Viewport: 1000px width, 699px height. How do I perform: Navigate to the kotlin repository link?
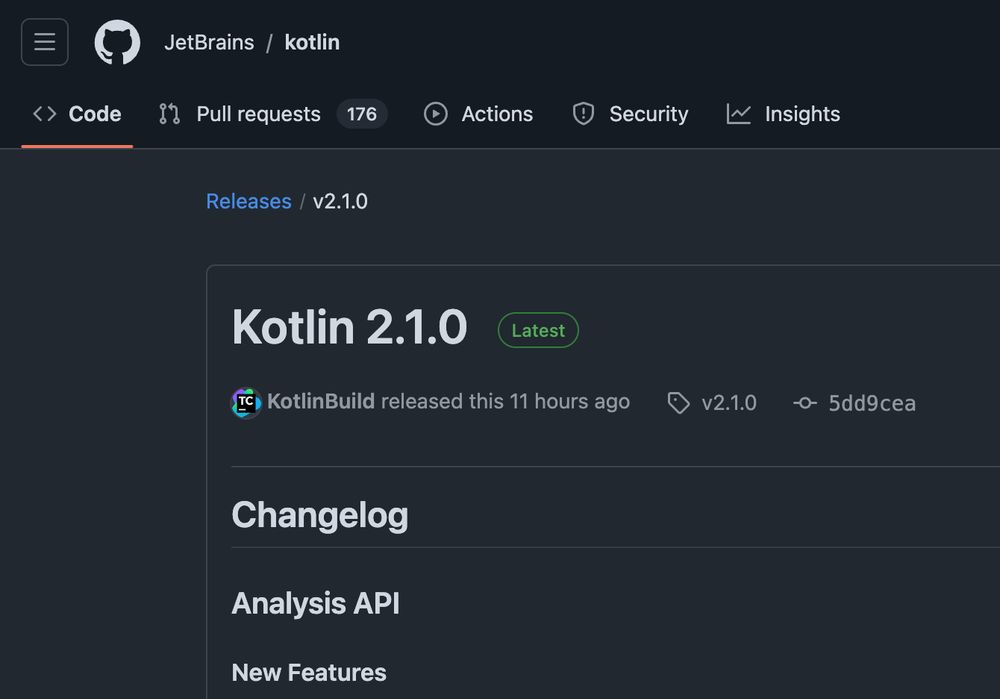312,43
